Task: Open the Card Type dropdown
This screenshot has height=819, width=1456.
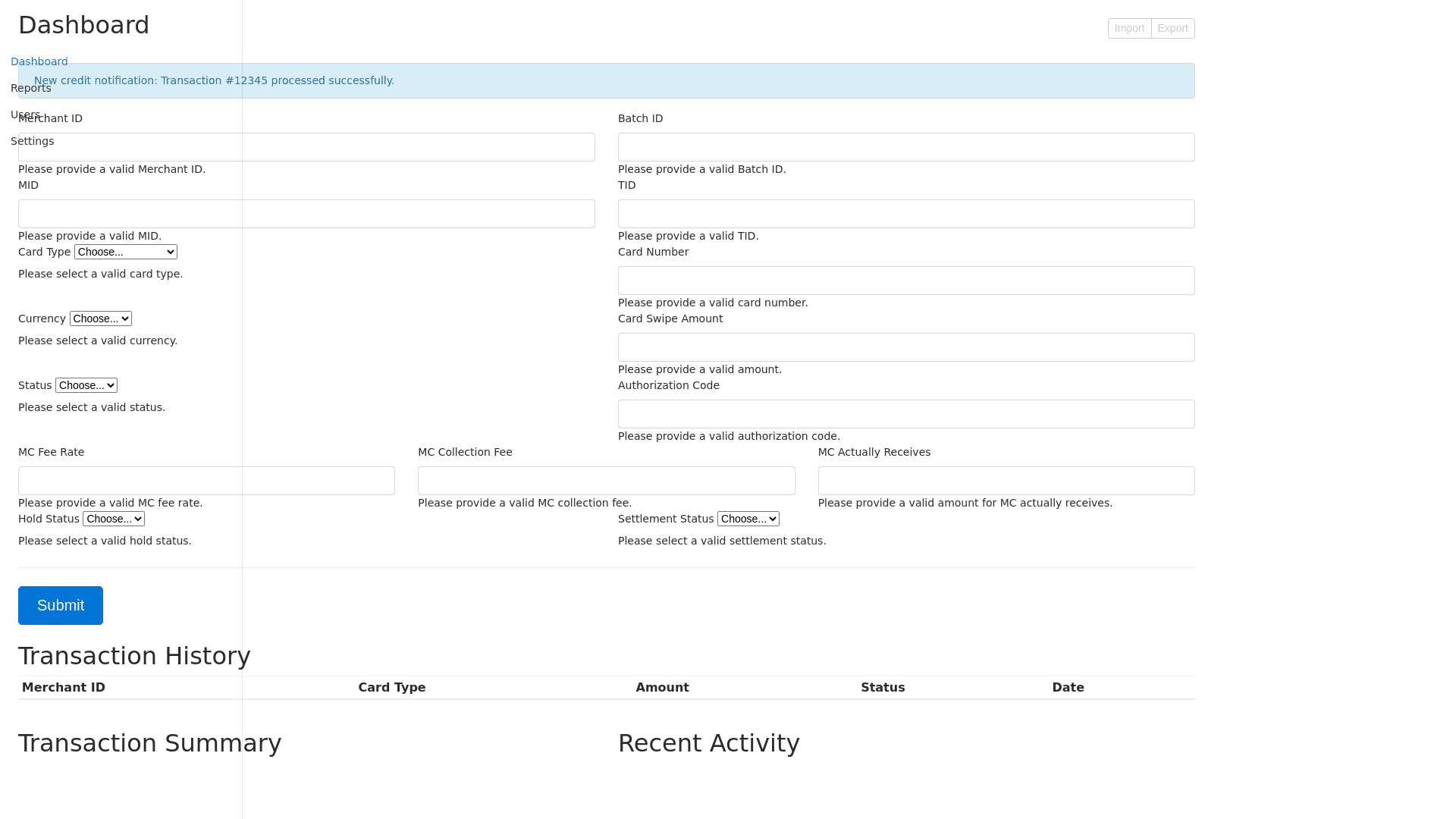Action: pyautogui.click(x=126, y=252)
